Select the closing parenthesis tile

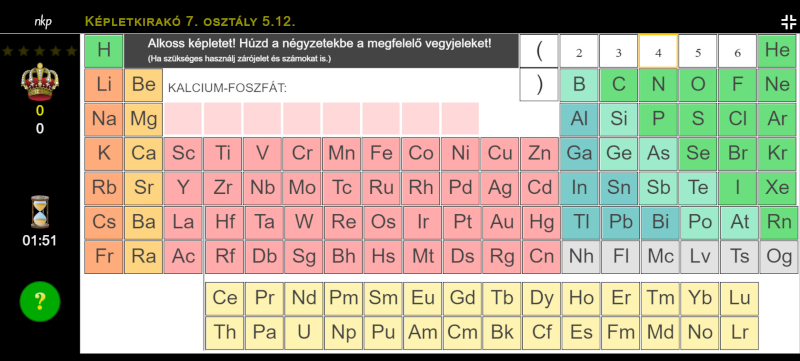[539, 85]
